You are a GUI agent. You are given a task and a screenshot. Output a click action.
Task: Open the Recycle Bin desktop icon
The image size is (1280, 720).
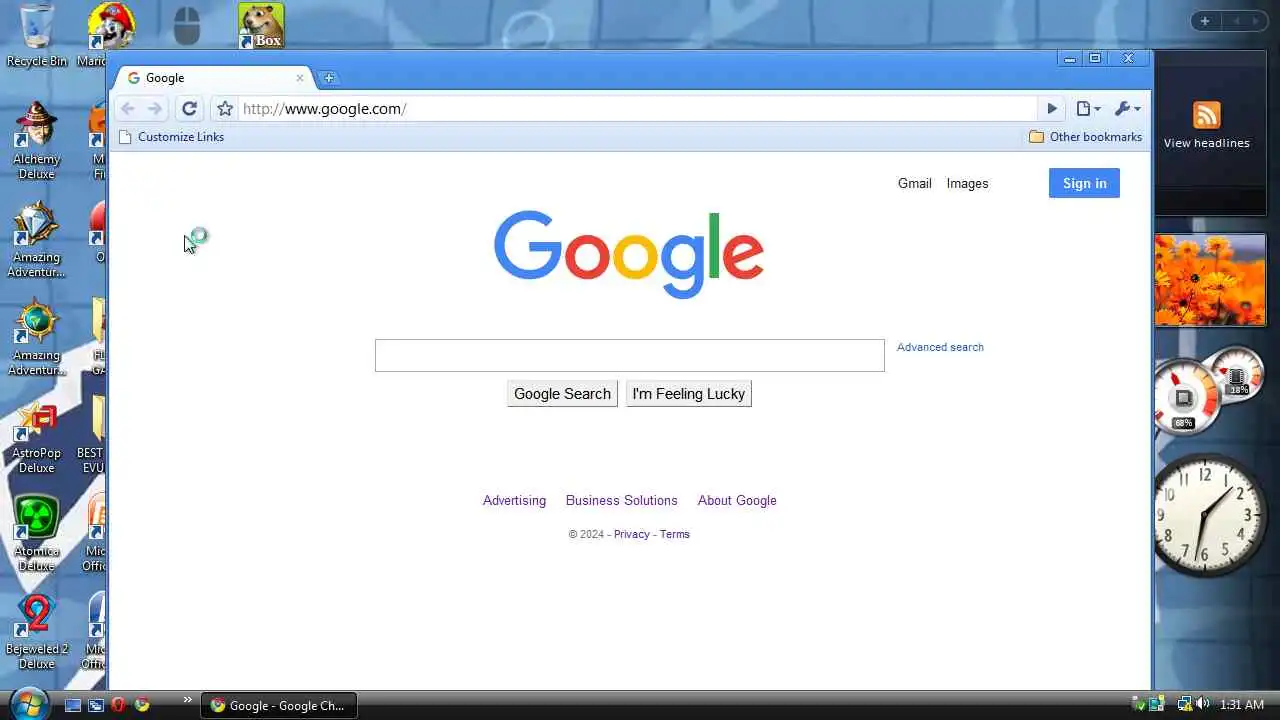(37, 35)
